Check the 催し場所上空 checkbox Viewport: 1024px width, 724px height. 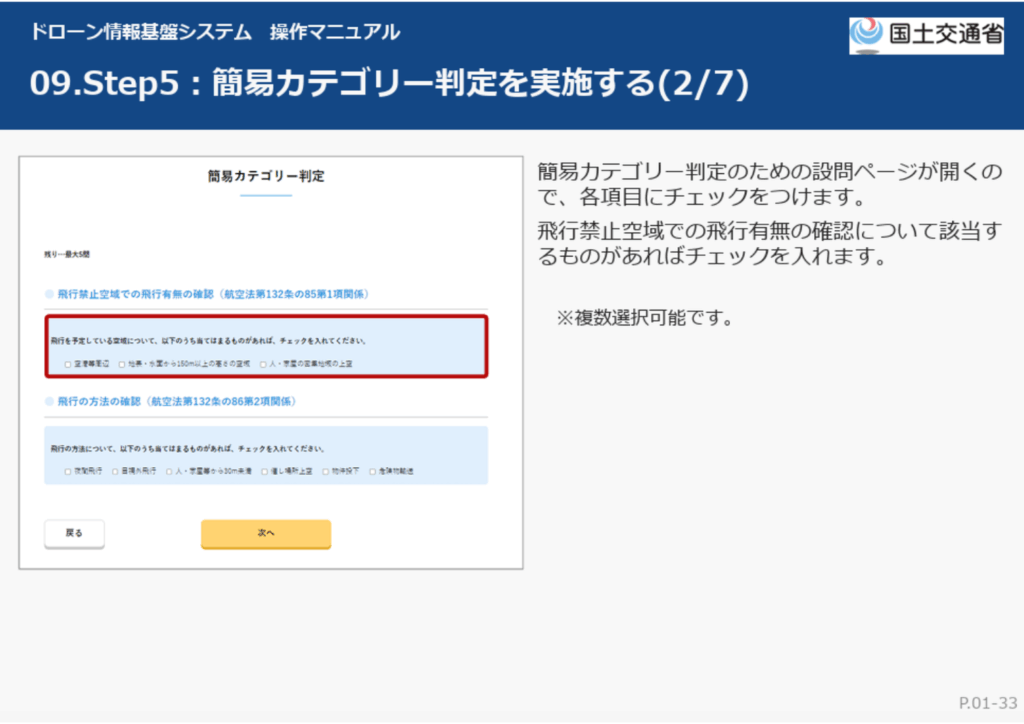point(265,470)
